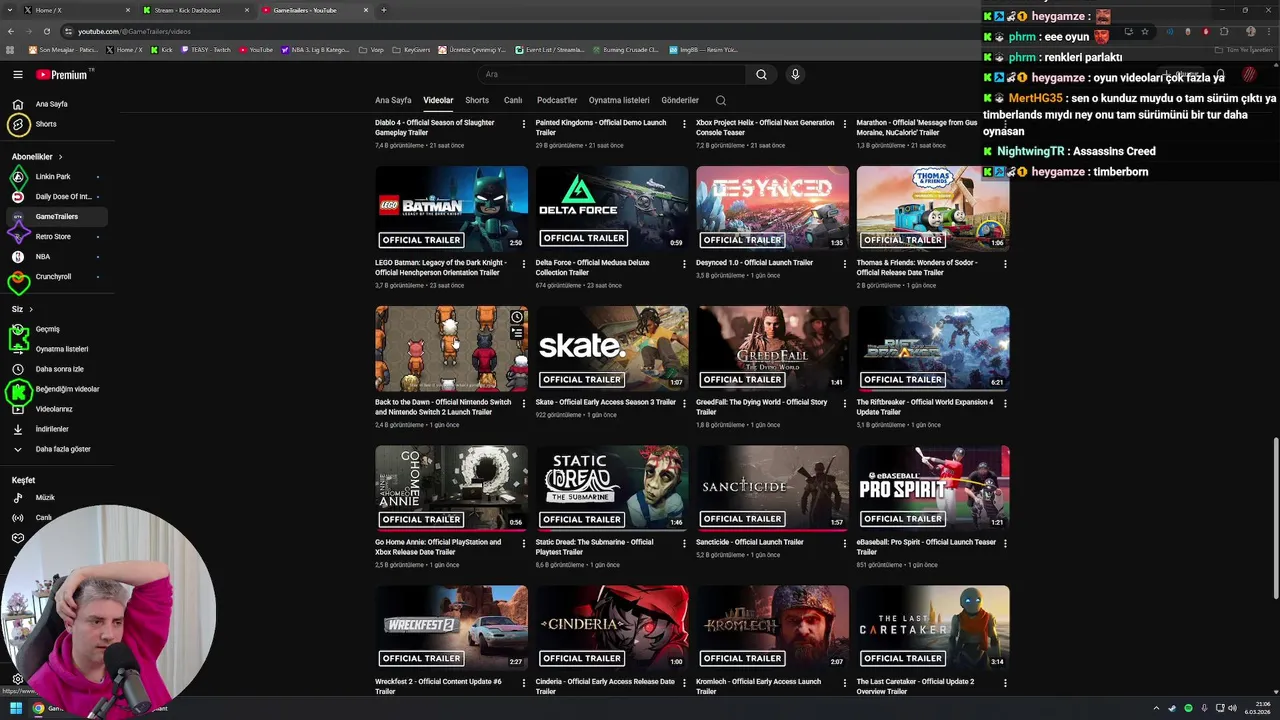Open options menu for Diablo 4 video
This screenshot has height=720, width=1280.
[x=524, y=124]
